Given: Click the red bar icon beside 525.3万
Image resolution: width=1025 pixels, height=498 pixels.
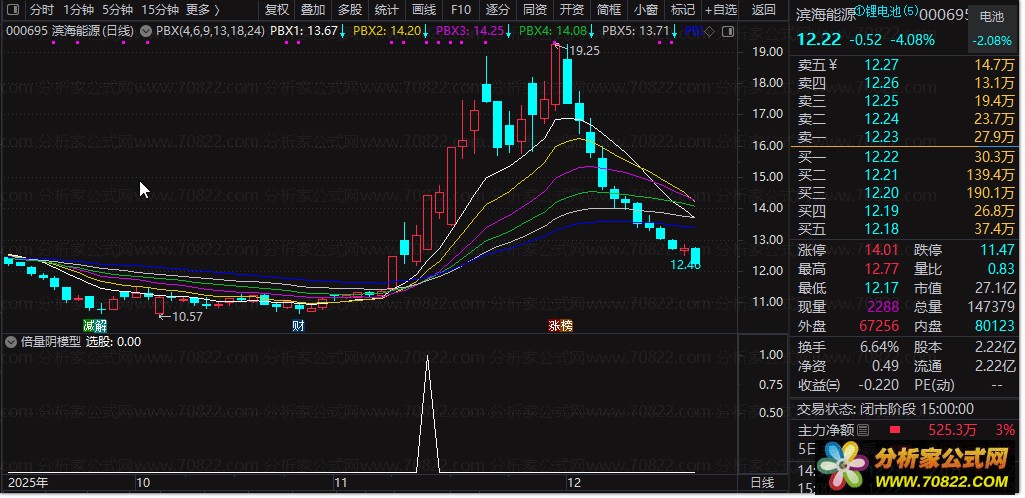Looking at the screenshot, I should pyautogui.click(x=895, y=430).
